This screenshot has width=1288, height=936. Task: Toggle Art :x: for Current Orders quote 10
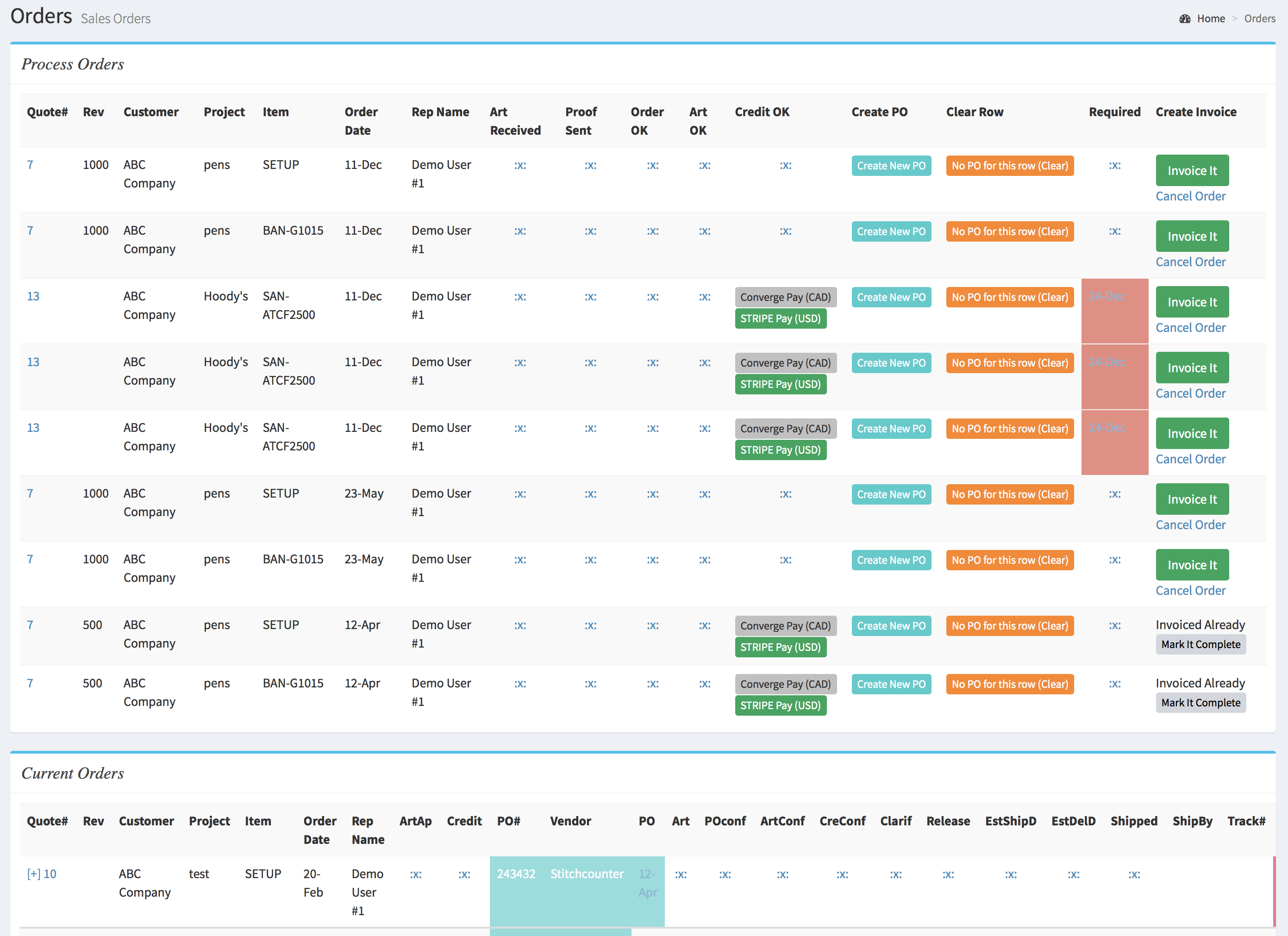pos(681,874)
